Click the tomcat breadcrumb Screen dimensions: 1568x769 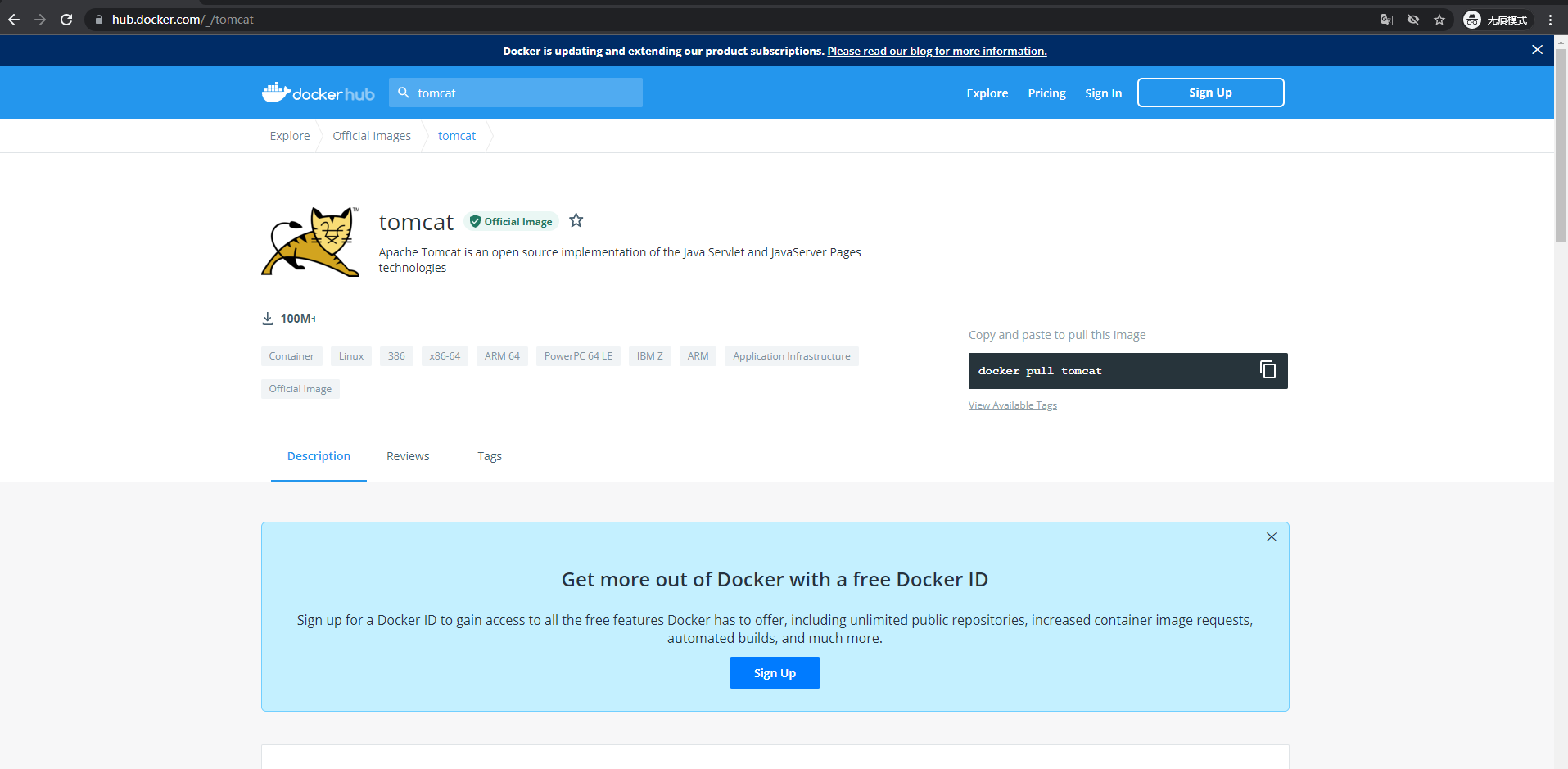(x=457, y=136)
